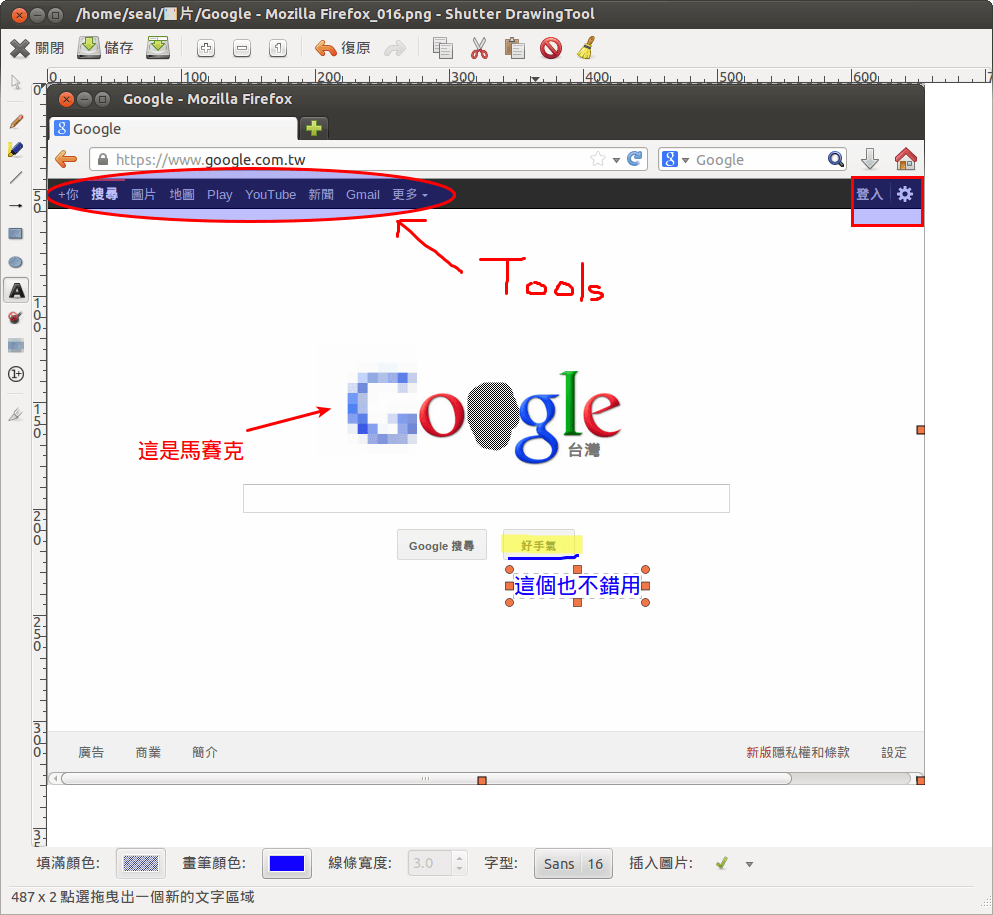Select the rectangle shape tool
The width and height of the screenshot is (993, 915).
click(x=16, y=233)
